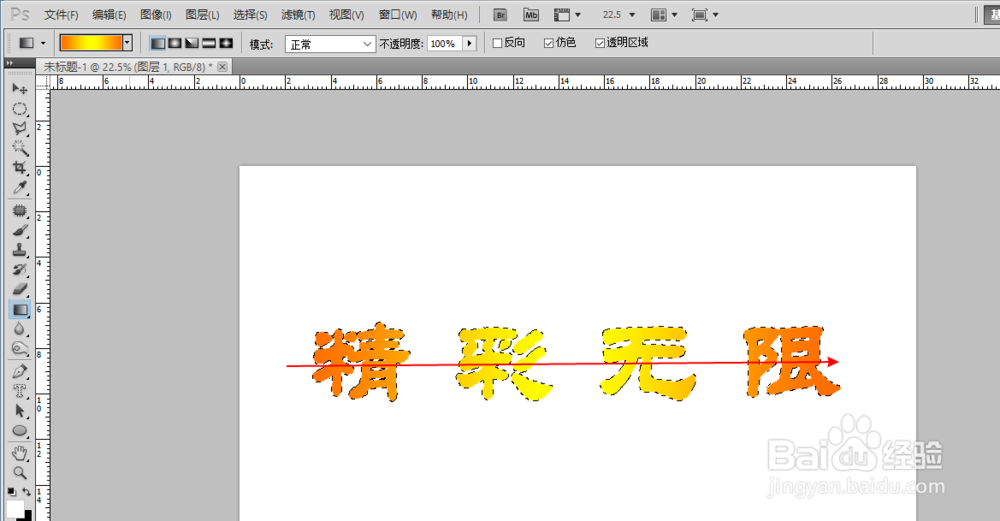Image resolution: width=1000 pixels, height=521 pixels.
Task: Select the Spot Healing Brush tool
Action: tap(20, 210)
